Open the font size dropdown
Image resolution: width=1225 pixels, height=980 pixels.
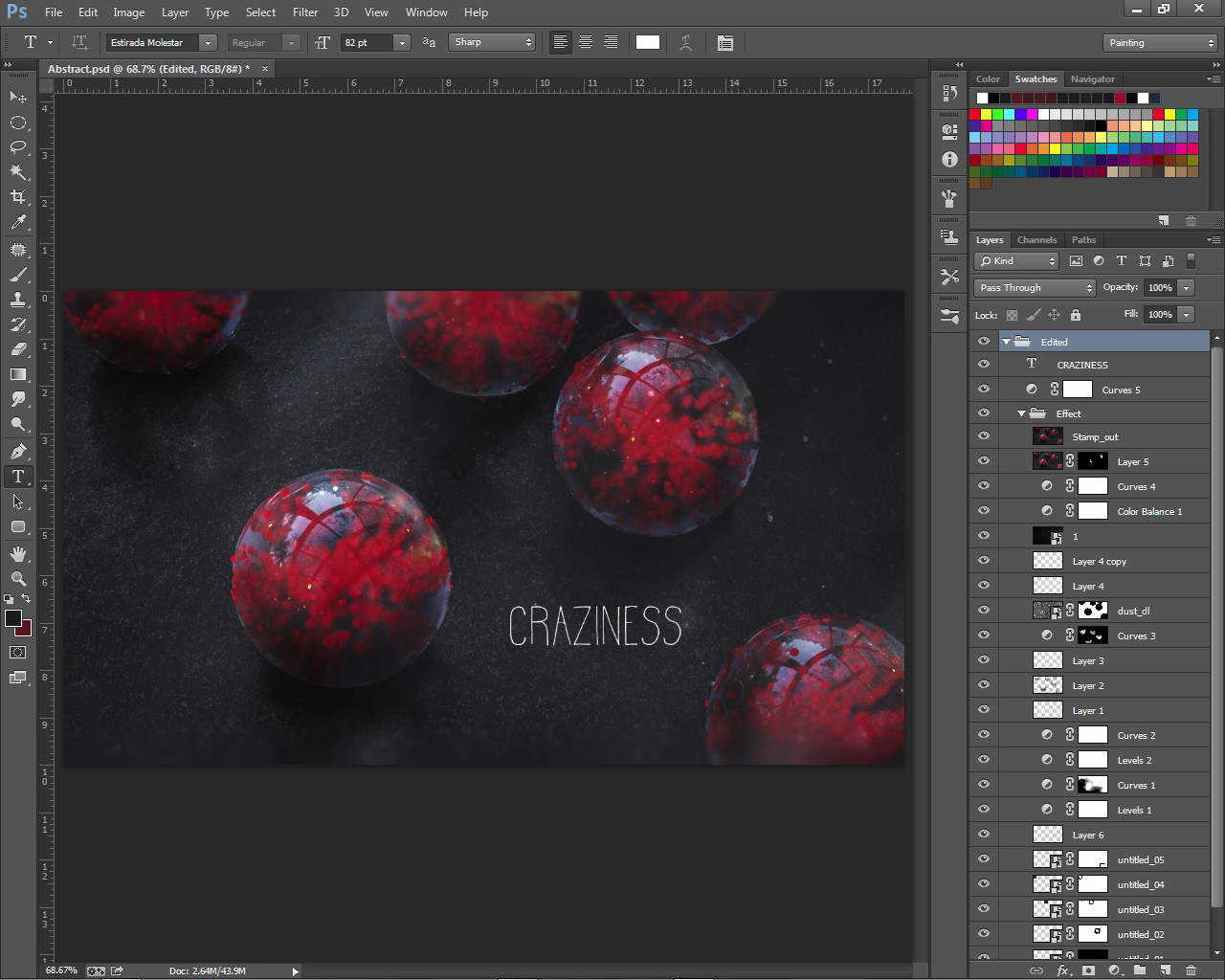click(x=402, y=42)
